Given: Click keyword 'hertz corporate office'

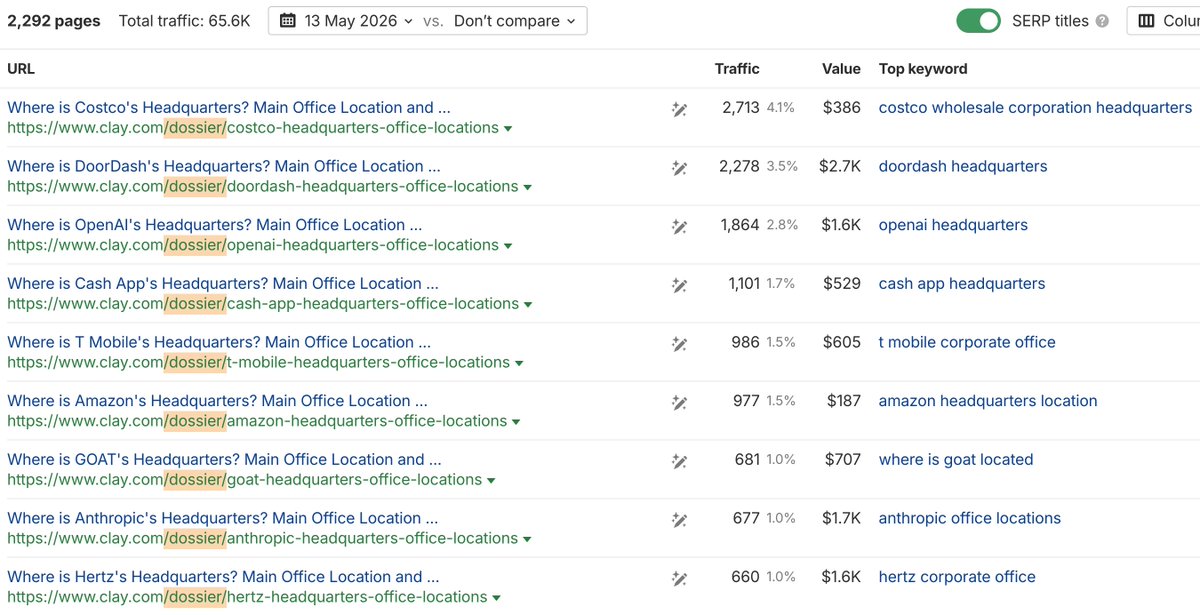Looking at the screenshot, I should [x=957, y=576].
